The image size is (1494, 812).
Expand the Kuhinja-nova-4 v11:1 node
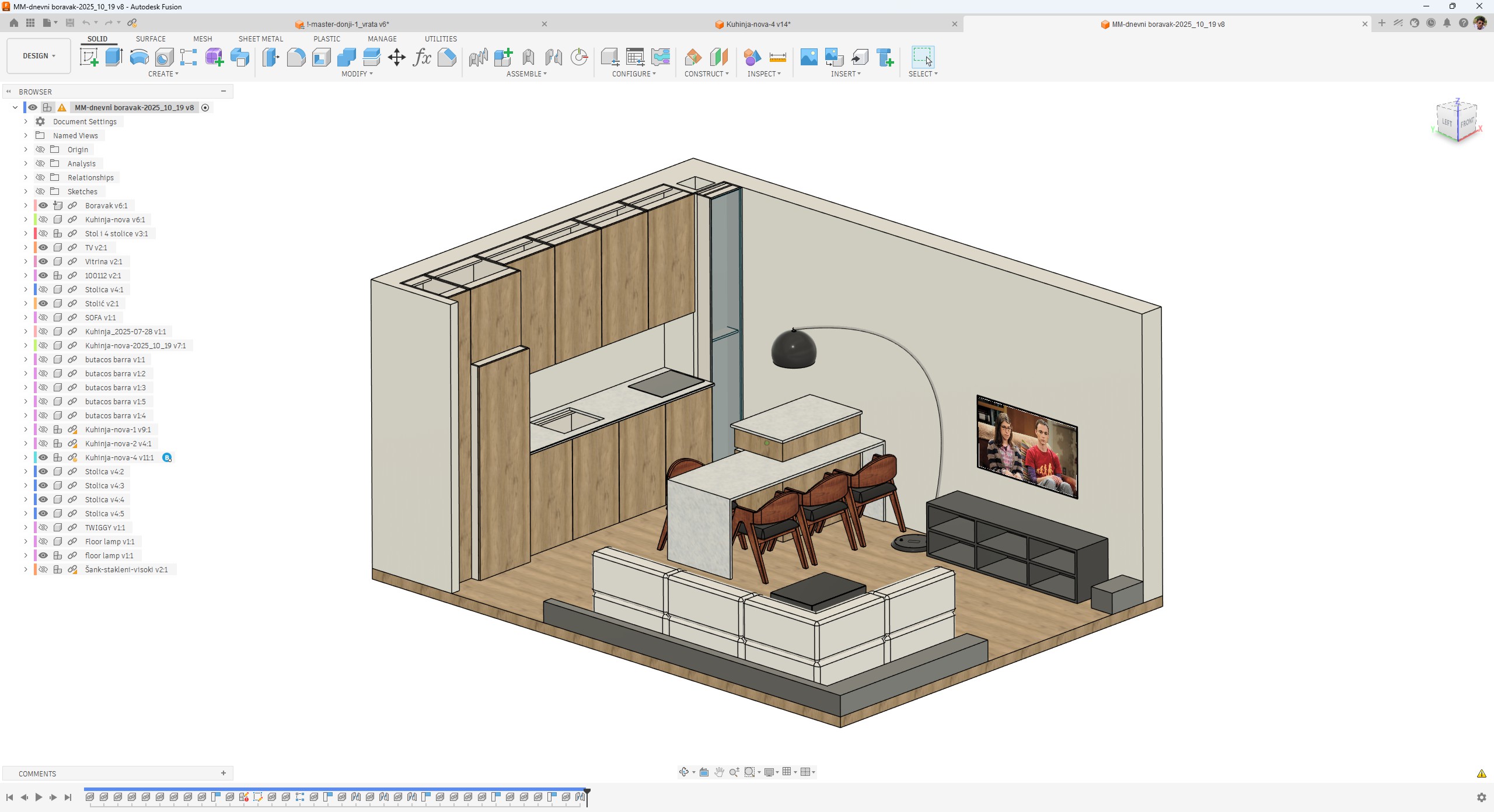26,457
